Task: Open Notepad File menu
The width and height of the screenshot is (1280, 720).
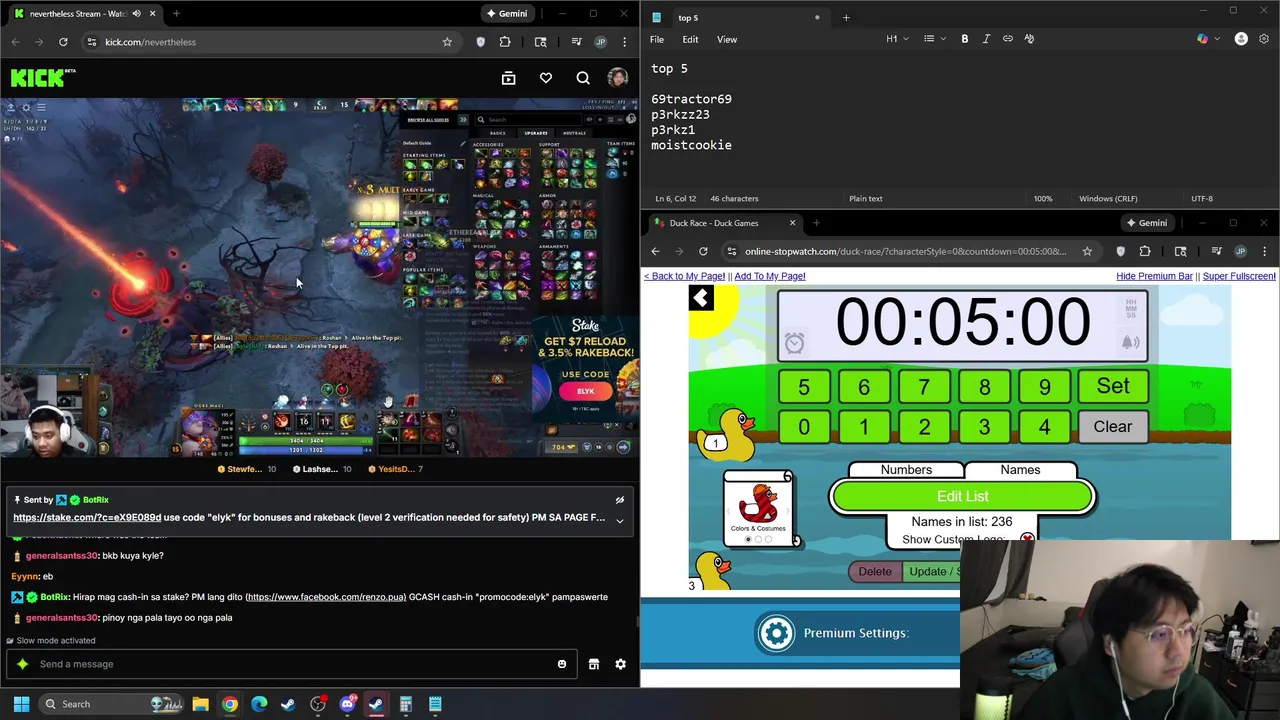Action: 657,39
